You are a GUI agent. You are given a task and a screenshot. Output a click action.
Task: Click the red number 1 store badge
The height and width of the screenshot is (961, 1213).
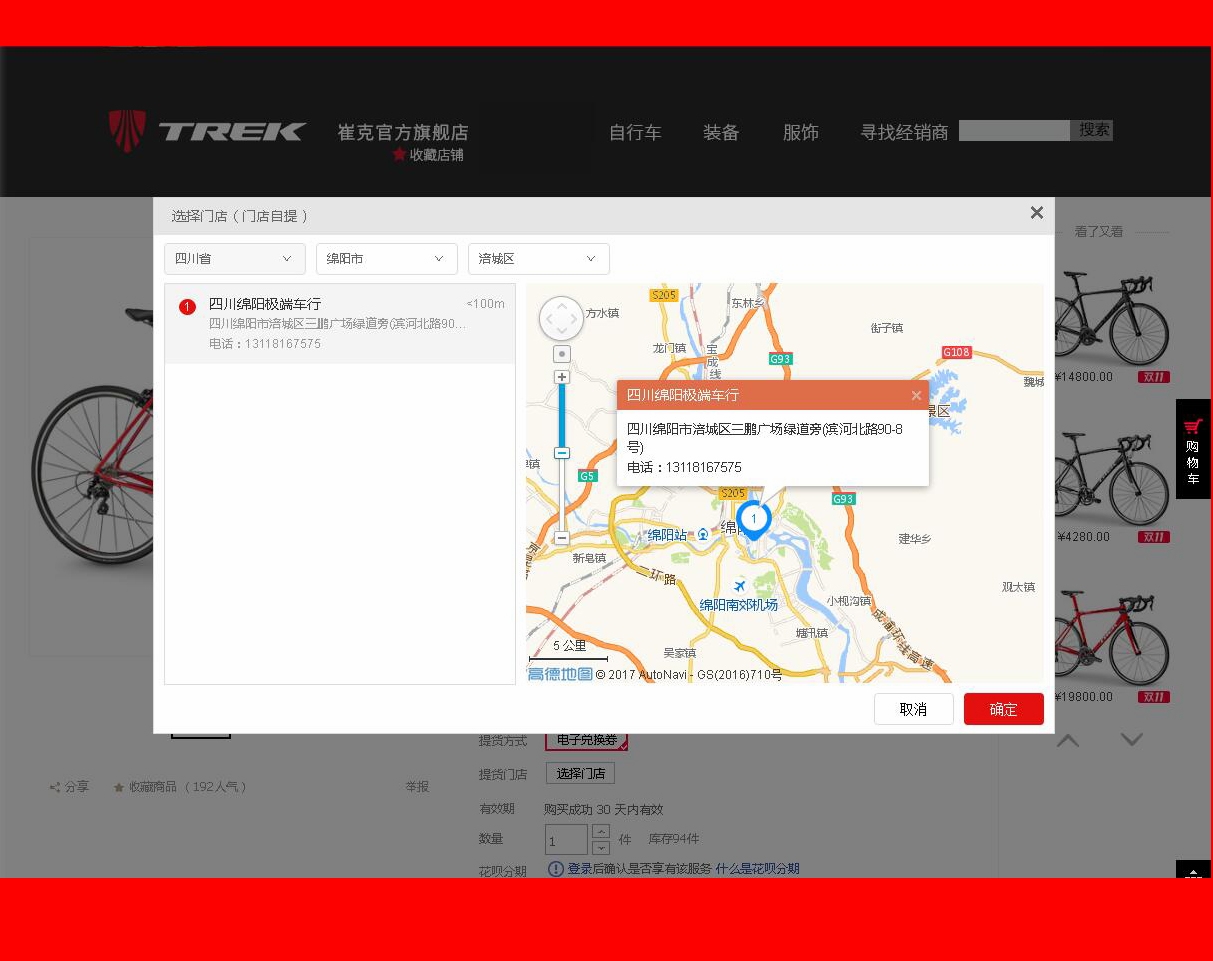pos(187,306)
